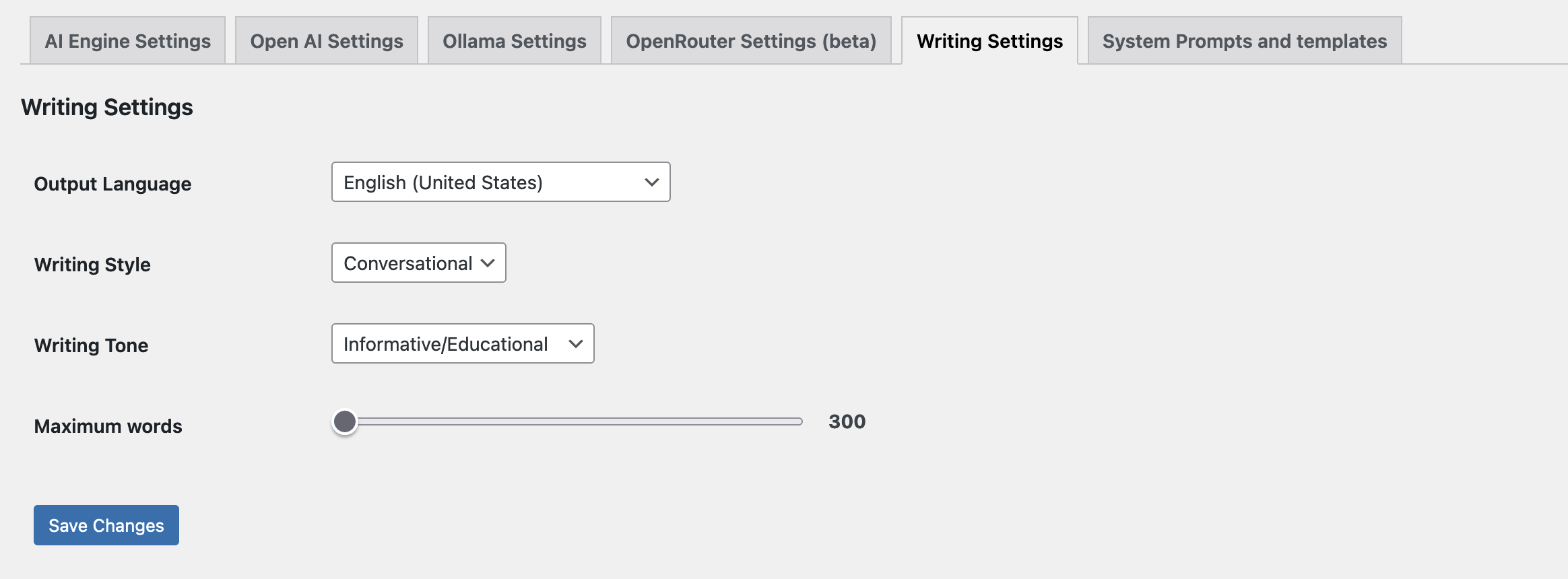Click the right end of the Maximum words track
Viewport: 1568px width, 579px height.
click(799, 422)
